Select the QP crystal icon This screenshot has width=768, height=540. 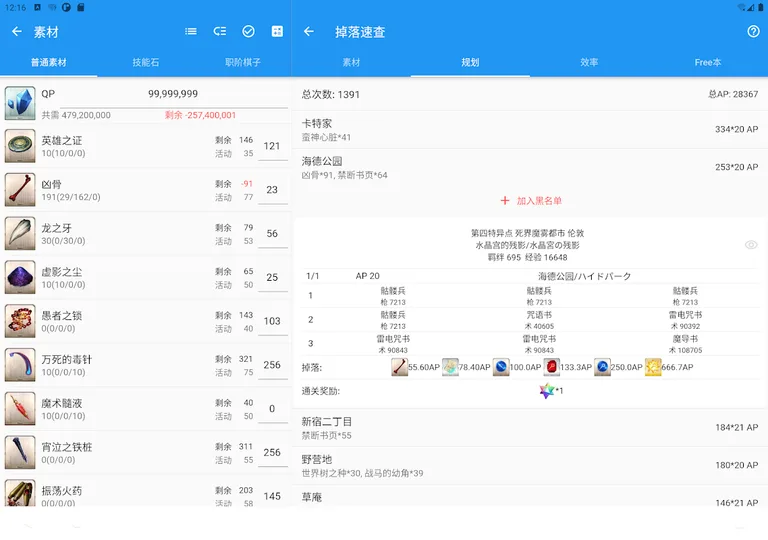coord(20,103)
